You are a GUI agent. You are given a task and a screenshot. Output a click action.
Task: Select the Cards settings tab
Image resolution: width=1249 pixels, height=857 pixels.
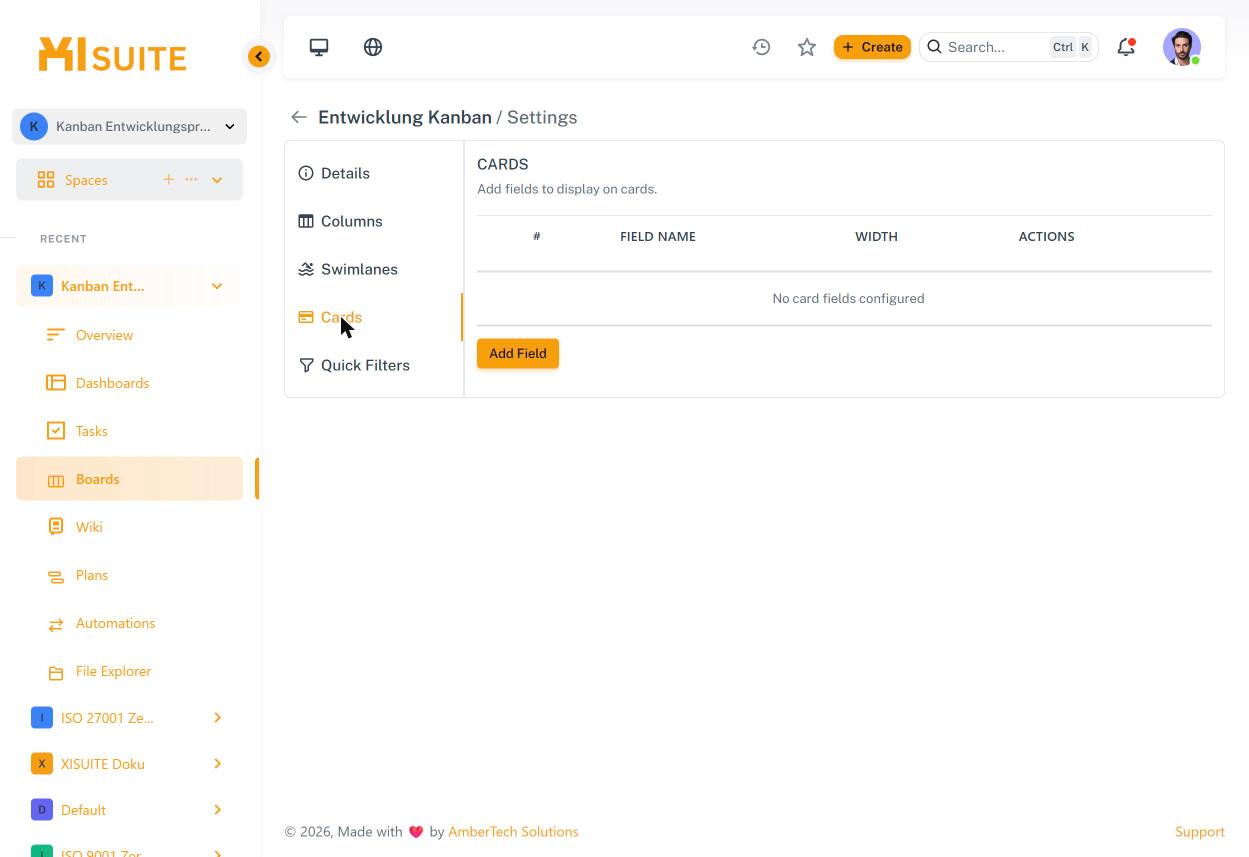(x=374, y=317)
